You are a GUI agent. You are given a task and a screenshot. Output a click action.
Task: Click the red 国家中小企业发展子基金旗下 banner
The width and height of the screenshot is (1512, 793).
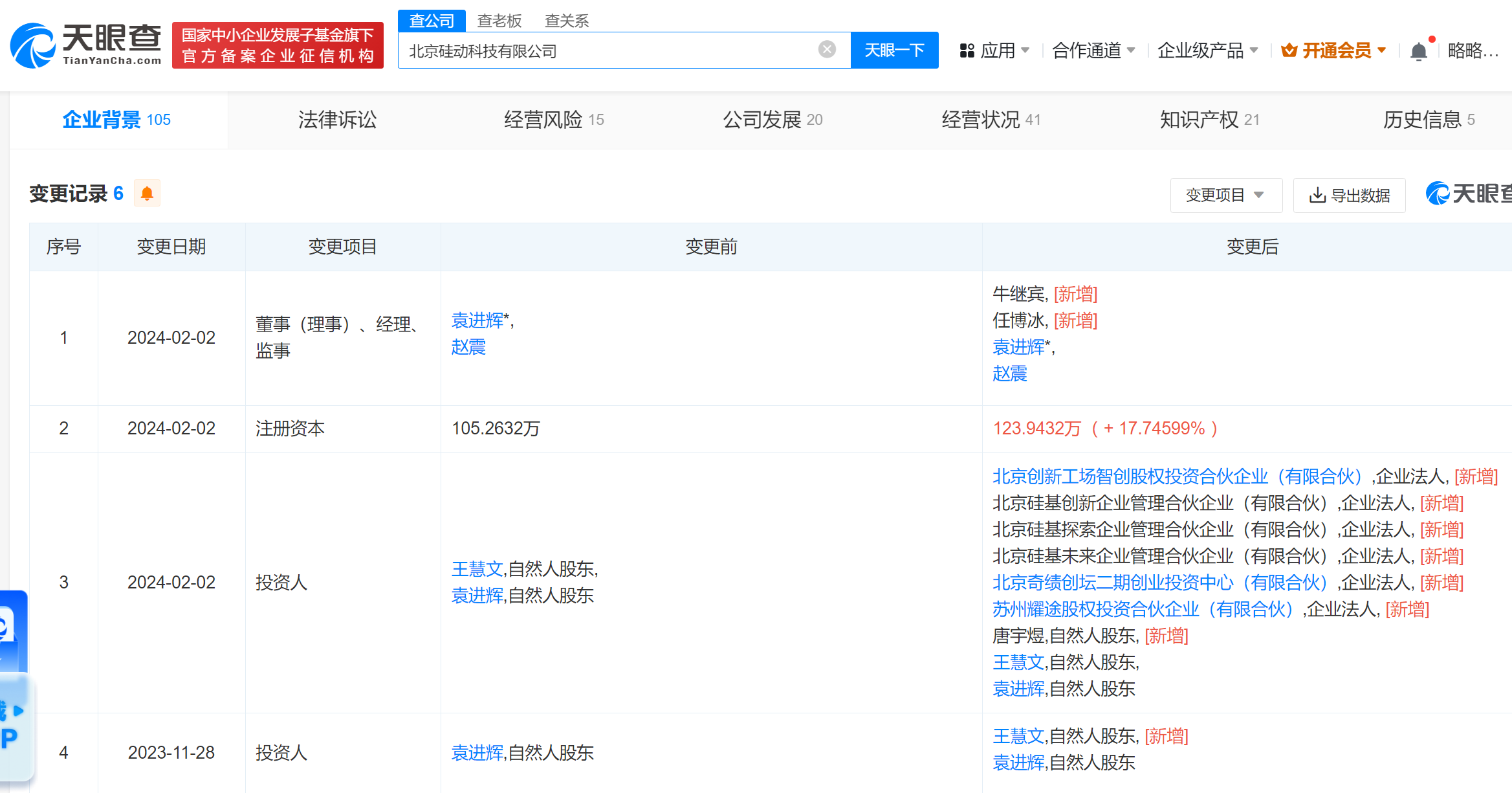[278, 45]
